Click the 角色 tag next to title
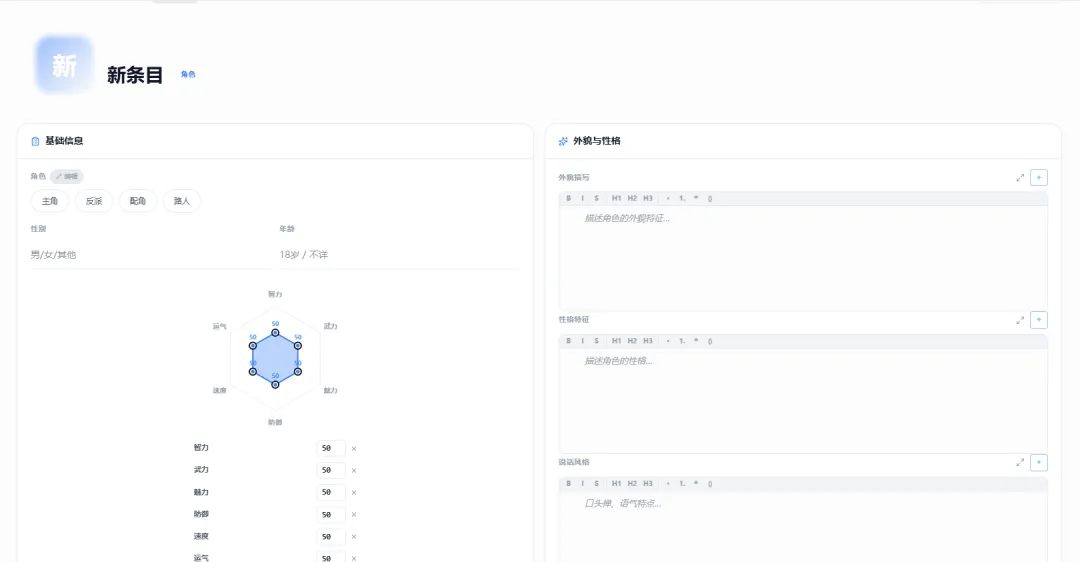The image size is (1080, 562). click(188, 75)
